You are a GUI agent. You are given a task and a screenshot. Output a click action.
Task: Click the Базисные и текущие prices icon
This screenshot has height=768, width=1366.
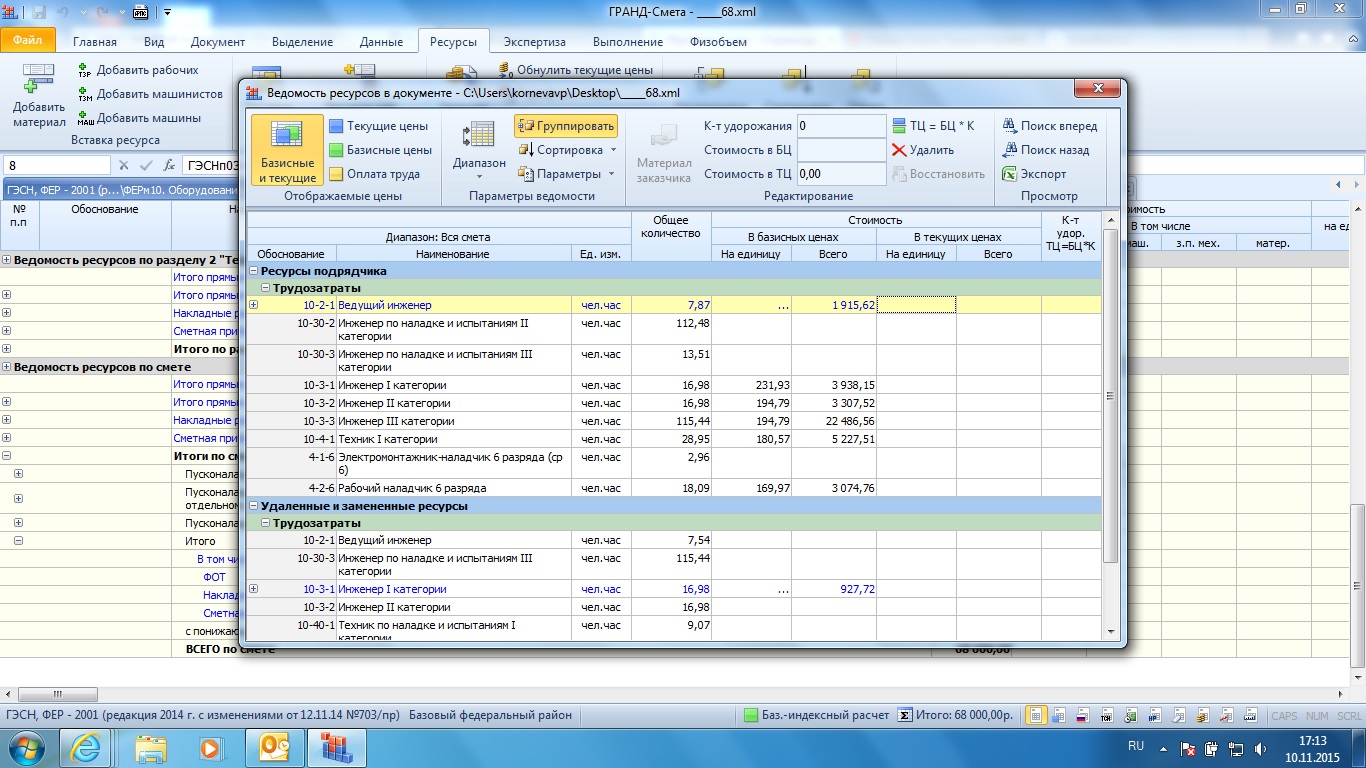(x=287, y=150)
